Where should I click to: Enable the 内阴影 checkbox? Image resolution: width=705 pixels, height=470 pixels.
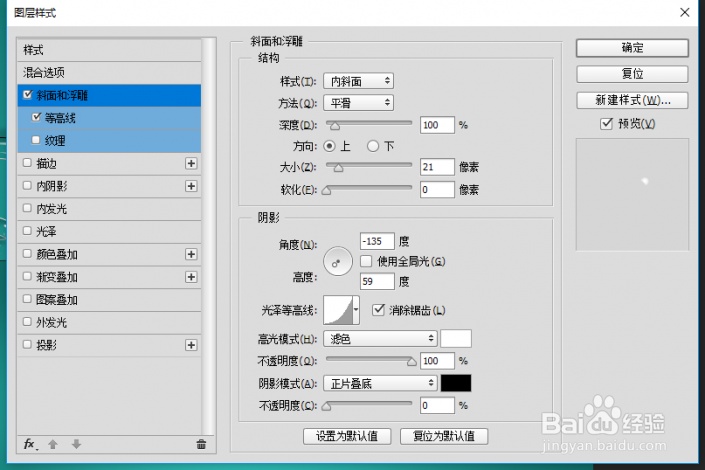click(27, 185)
